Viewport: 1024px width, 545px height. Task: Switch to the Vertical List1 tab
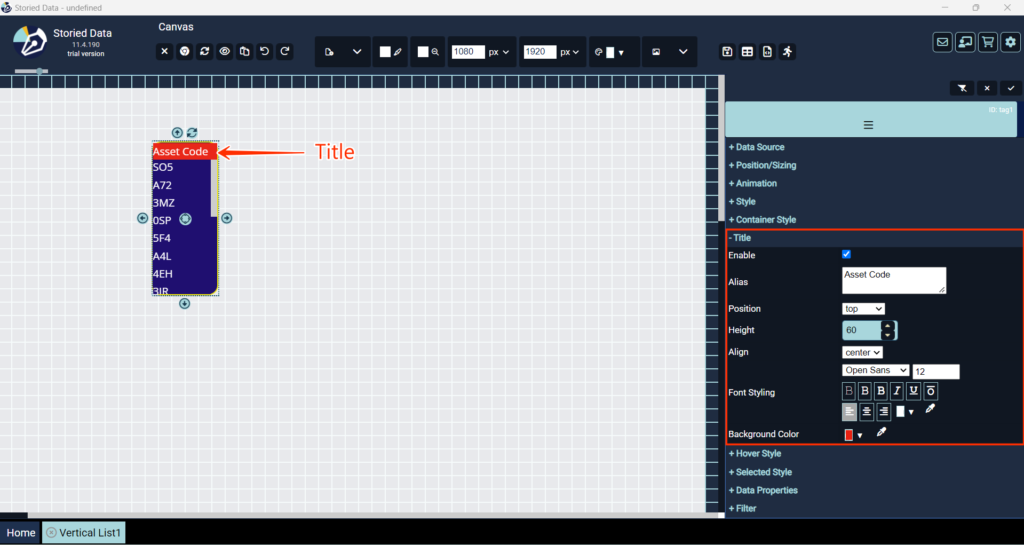(84, 533)
